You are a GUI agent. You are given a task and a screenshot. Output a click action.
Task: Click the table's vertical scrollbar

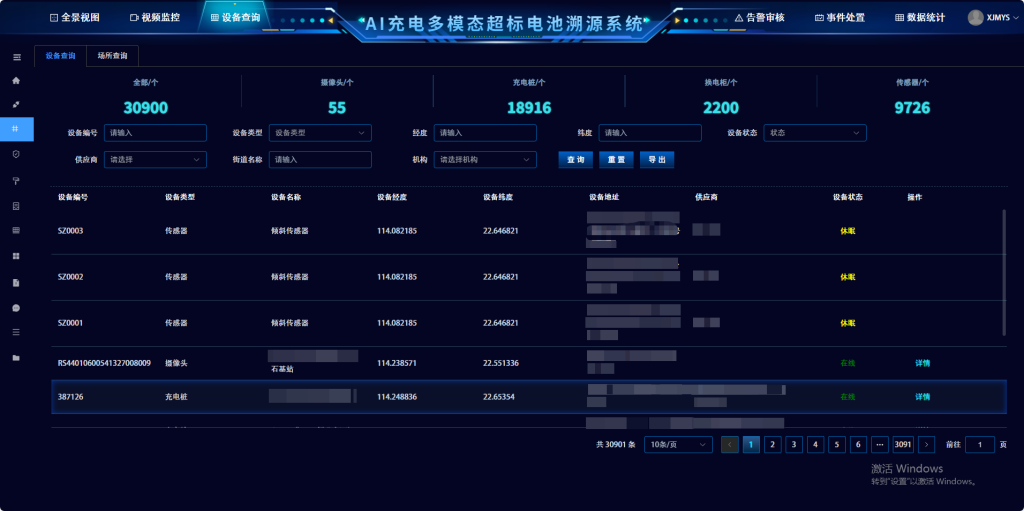[x=1004, y=270]
